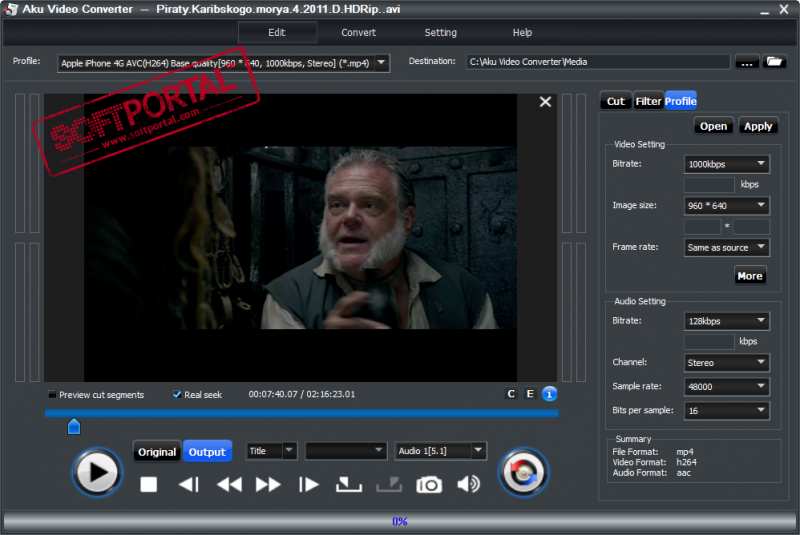Open the audio Bitrate 128kbps dropdown

point(726,321)
